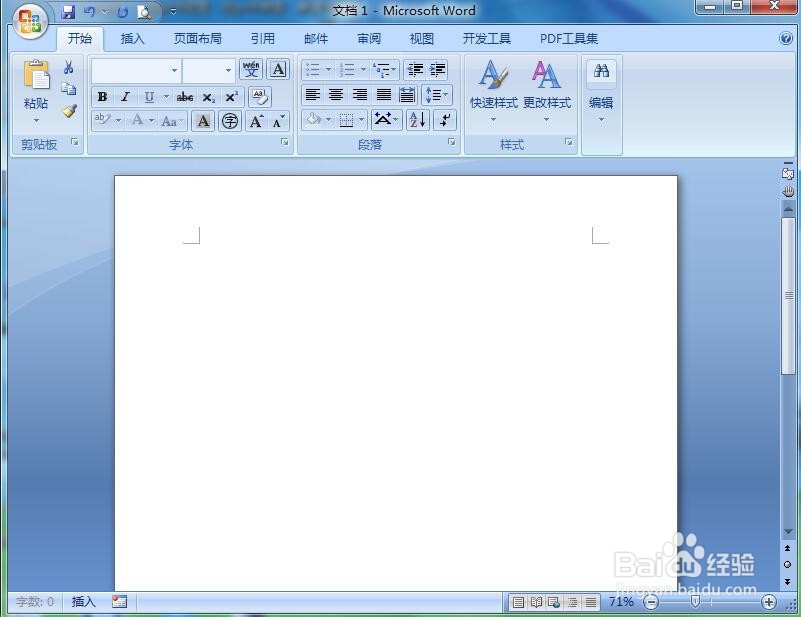The height and width of the screenshot is (617, 801).
Task: Open Change Case Aa dropdown
Action: point(171,121)
